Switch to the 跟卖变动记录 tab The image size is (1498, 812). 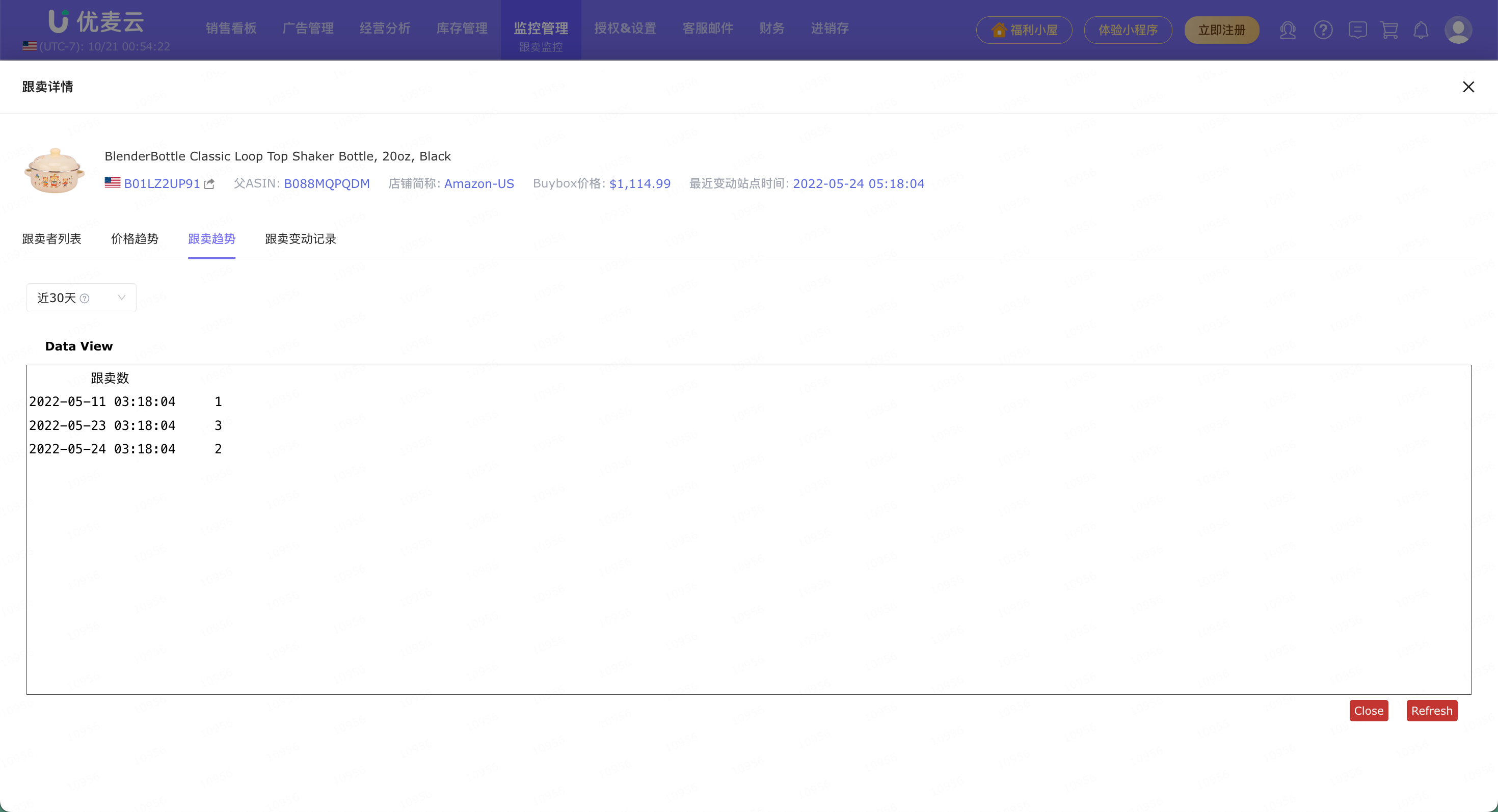point(300,239)
